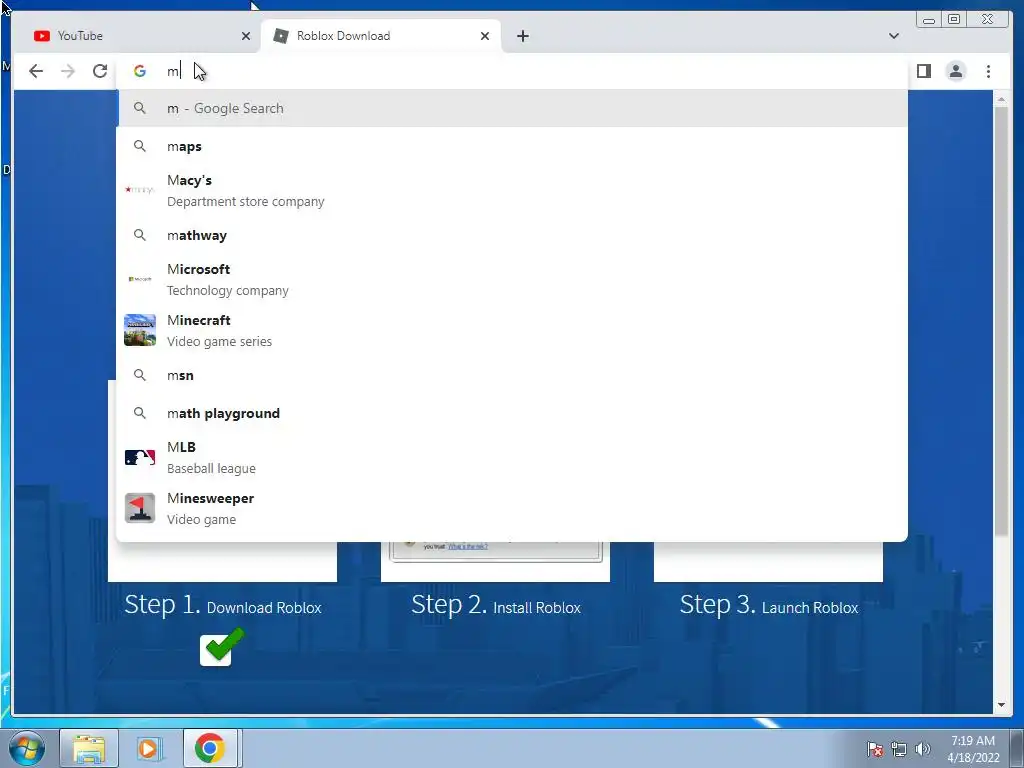Image resolution: width=1024 pixels, height=768 pixels.
Task: Pick the 'msn' suggestion
Action: pos(512,376)
